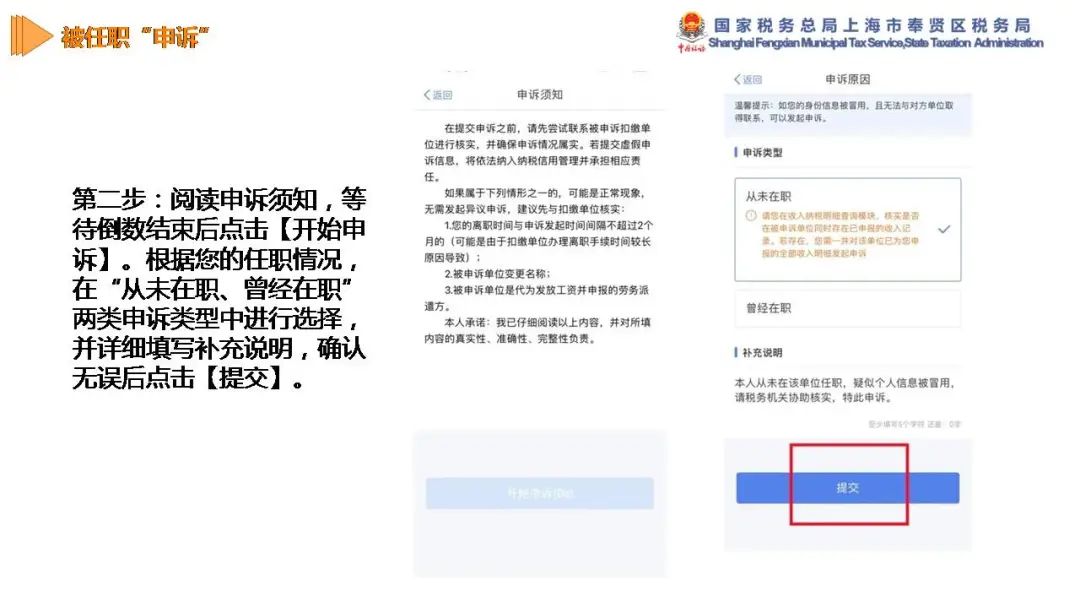Click the 补充说明 text input area
The width and height of the screenshot is (1080, 608).
pyautogui.click(x=847, y=390)
